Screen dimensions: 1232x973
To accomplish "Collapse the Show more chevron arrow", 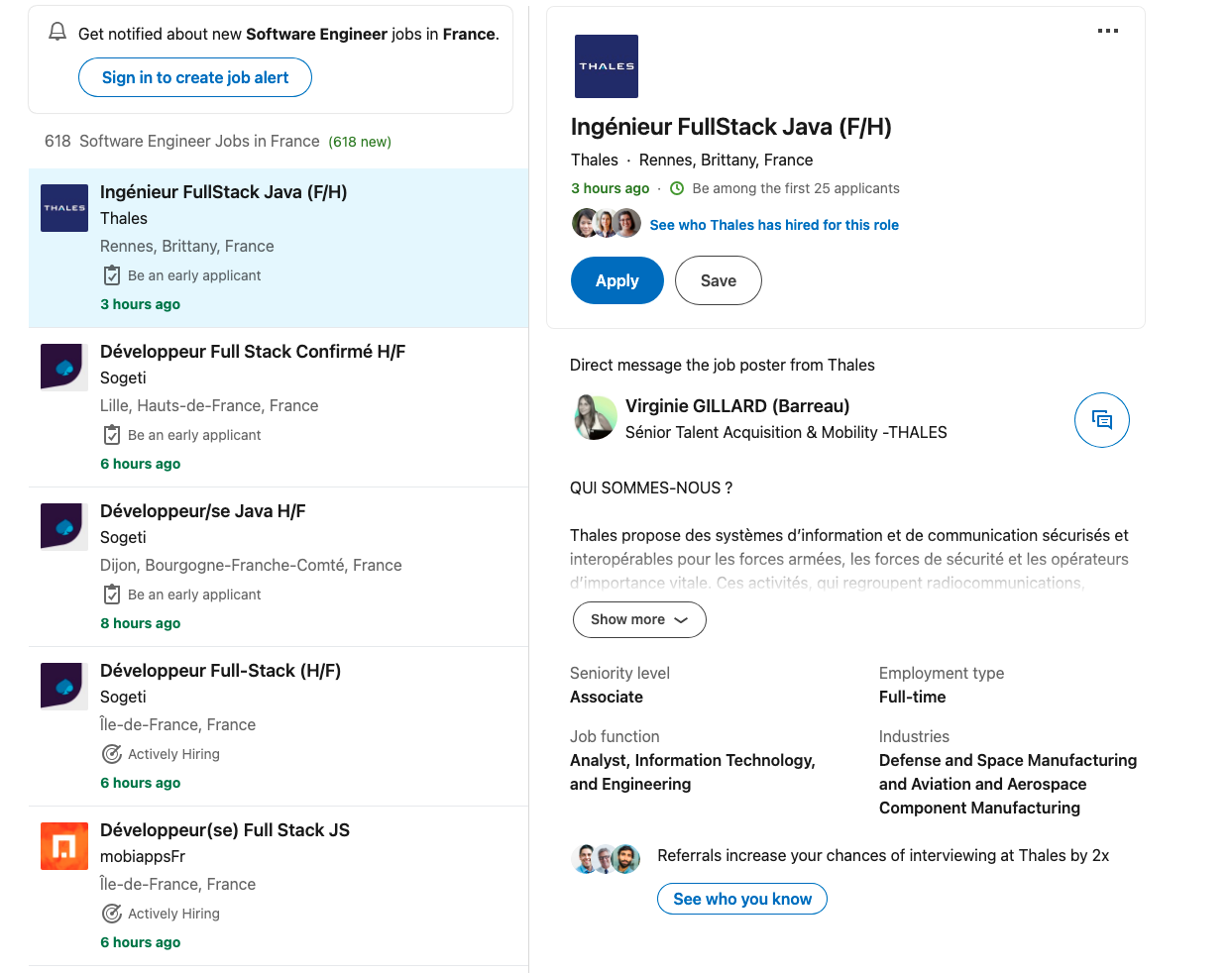I will (x=680, y=620).
